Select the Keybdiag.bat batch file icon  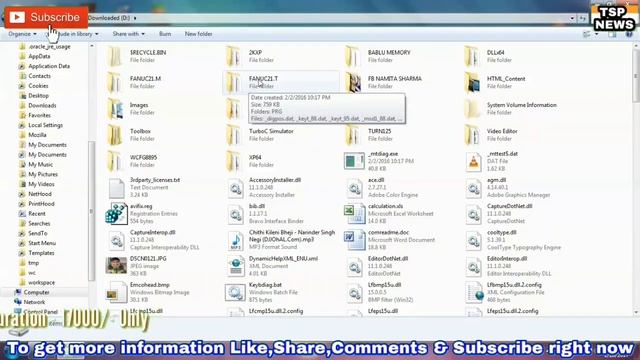click(x=235, y=293)
